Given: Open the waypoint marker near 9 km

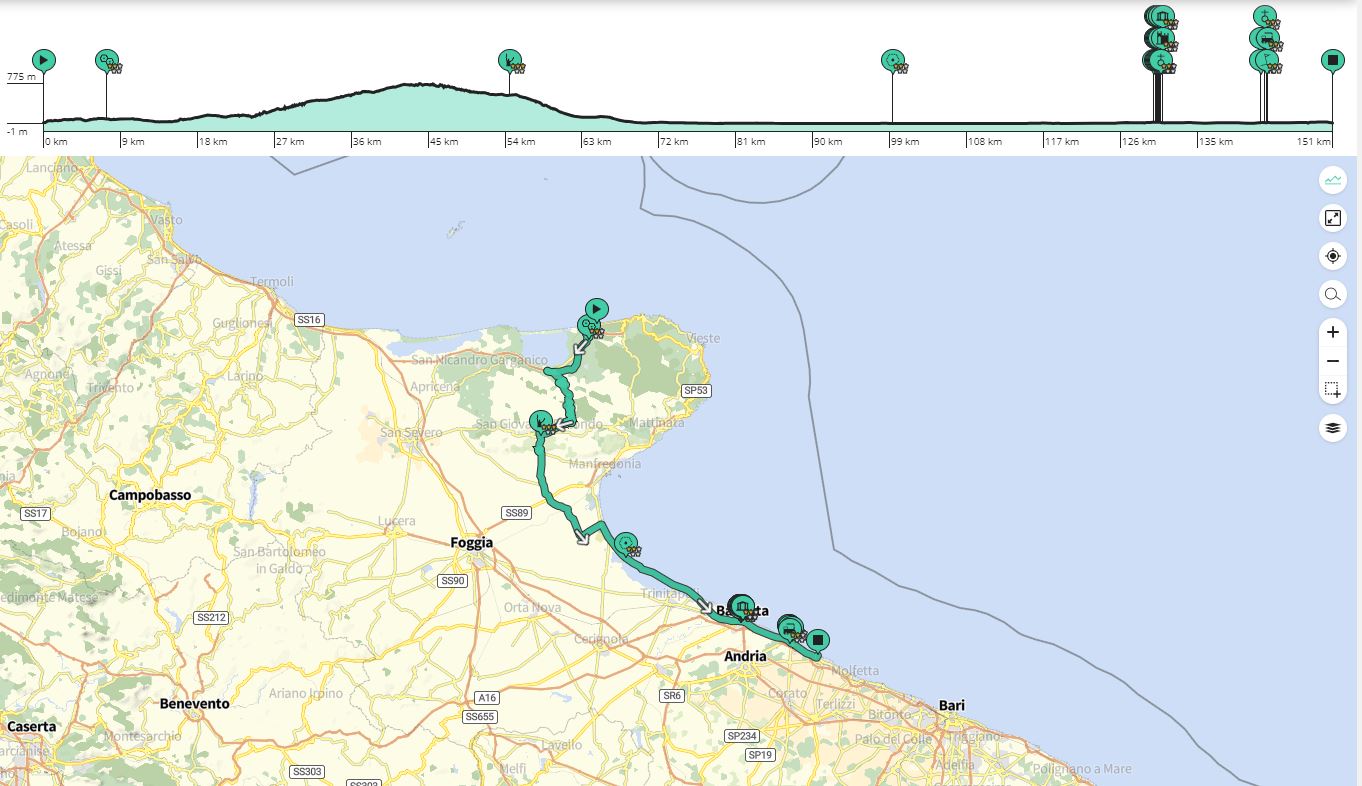Looking at the screenshot, I should point(106,60).
